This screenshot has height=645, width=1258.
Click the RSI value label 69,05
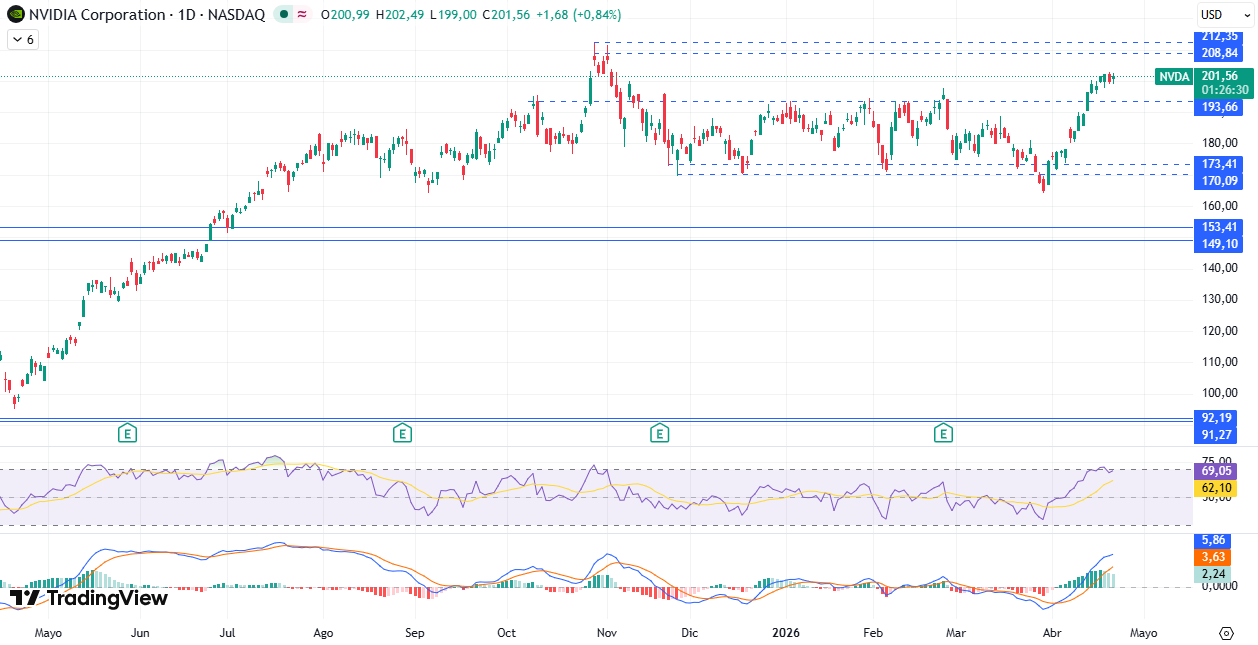(1214, 470)
